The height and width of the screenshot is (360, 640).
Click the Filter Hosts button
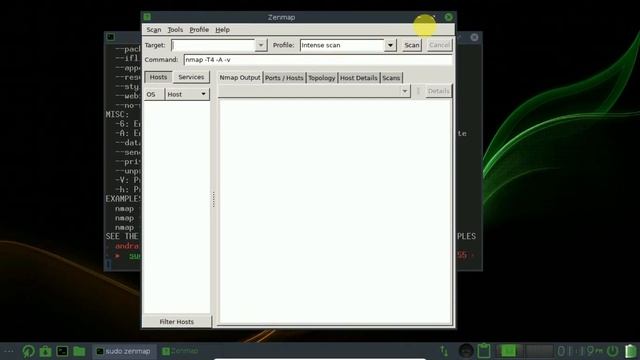click(x=177, y=322)
